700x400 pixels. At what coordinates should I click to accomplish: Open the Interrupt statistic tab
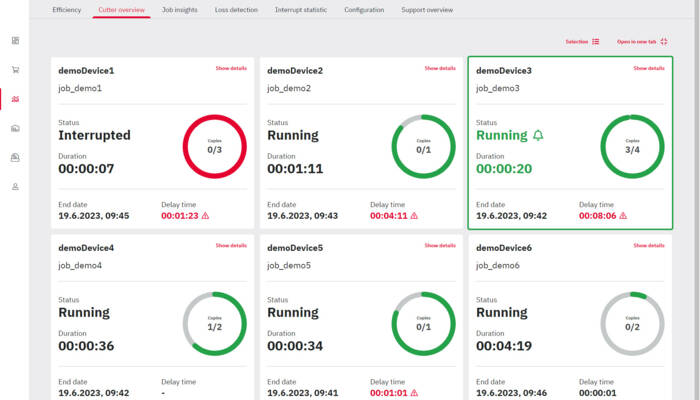301,10
